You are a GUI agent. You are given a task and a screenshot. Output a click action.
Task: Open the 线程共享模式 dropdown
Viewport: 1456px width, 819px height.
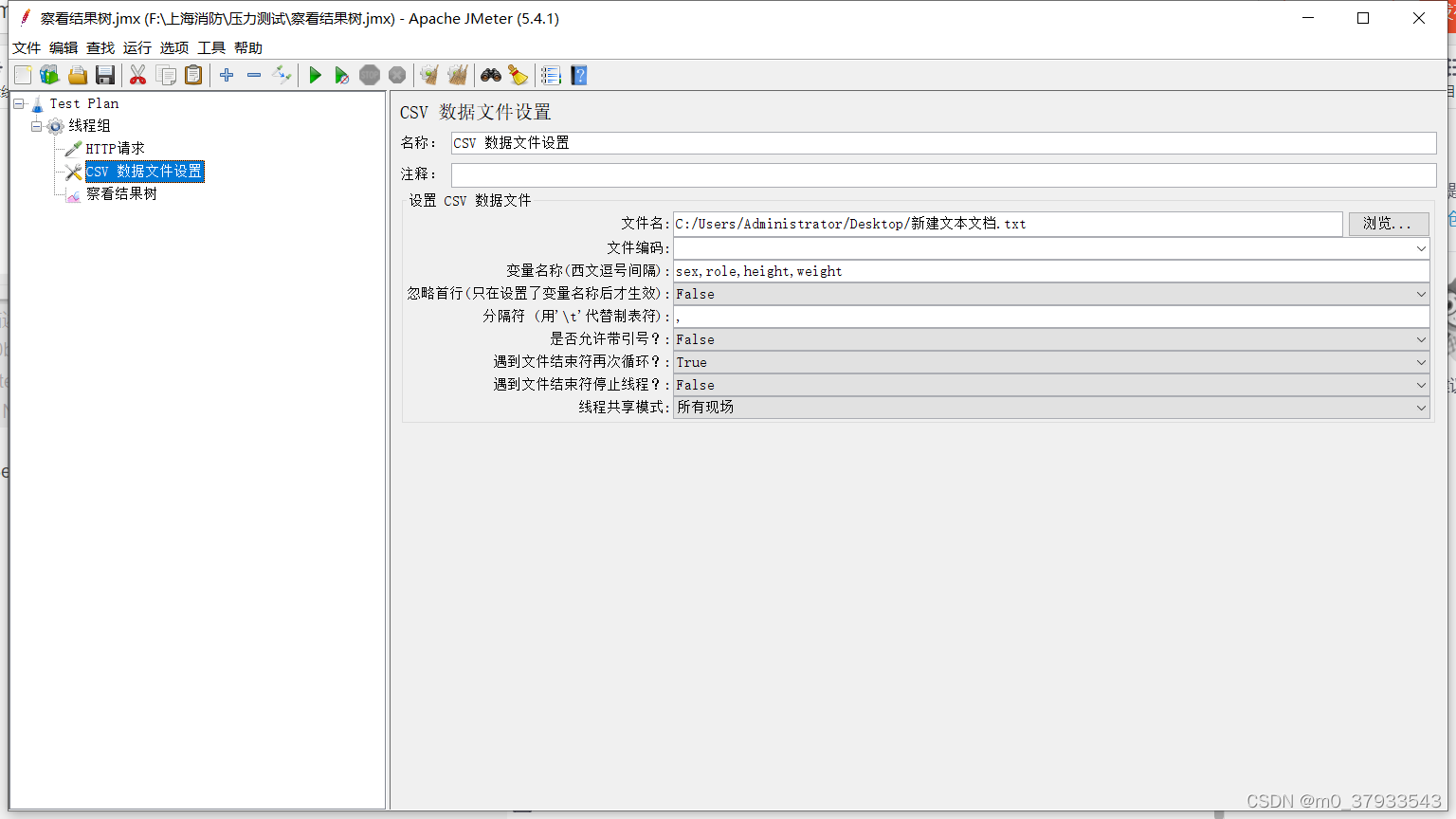[x=1051, y=408]
